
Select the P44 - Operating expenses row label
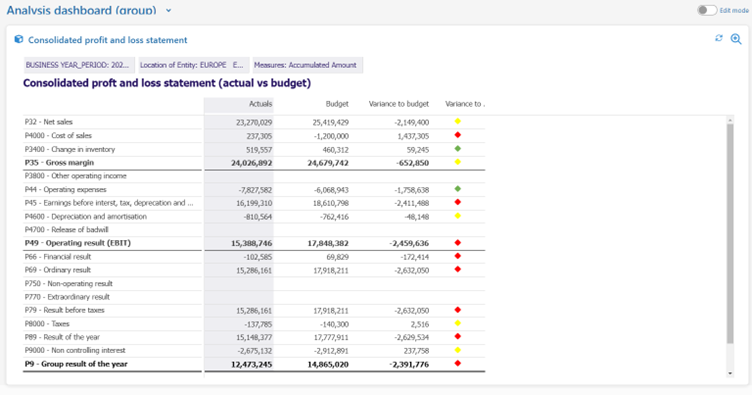click(x=65, y=189)
